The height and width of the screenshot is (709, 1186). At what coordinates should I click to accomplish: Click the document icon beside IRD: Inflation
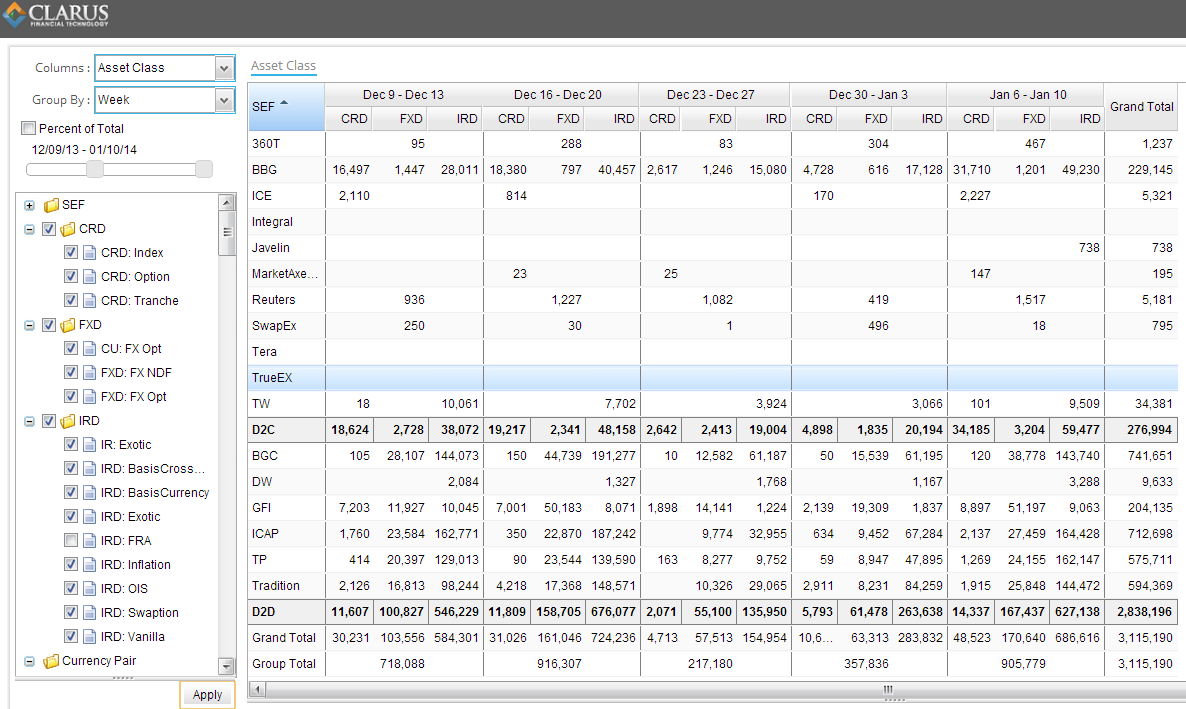click(x=89, y=564)
